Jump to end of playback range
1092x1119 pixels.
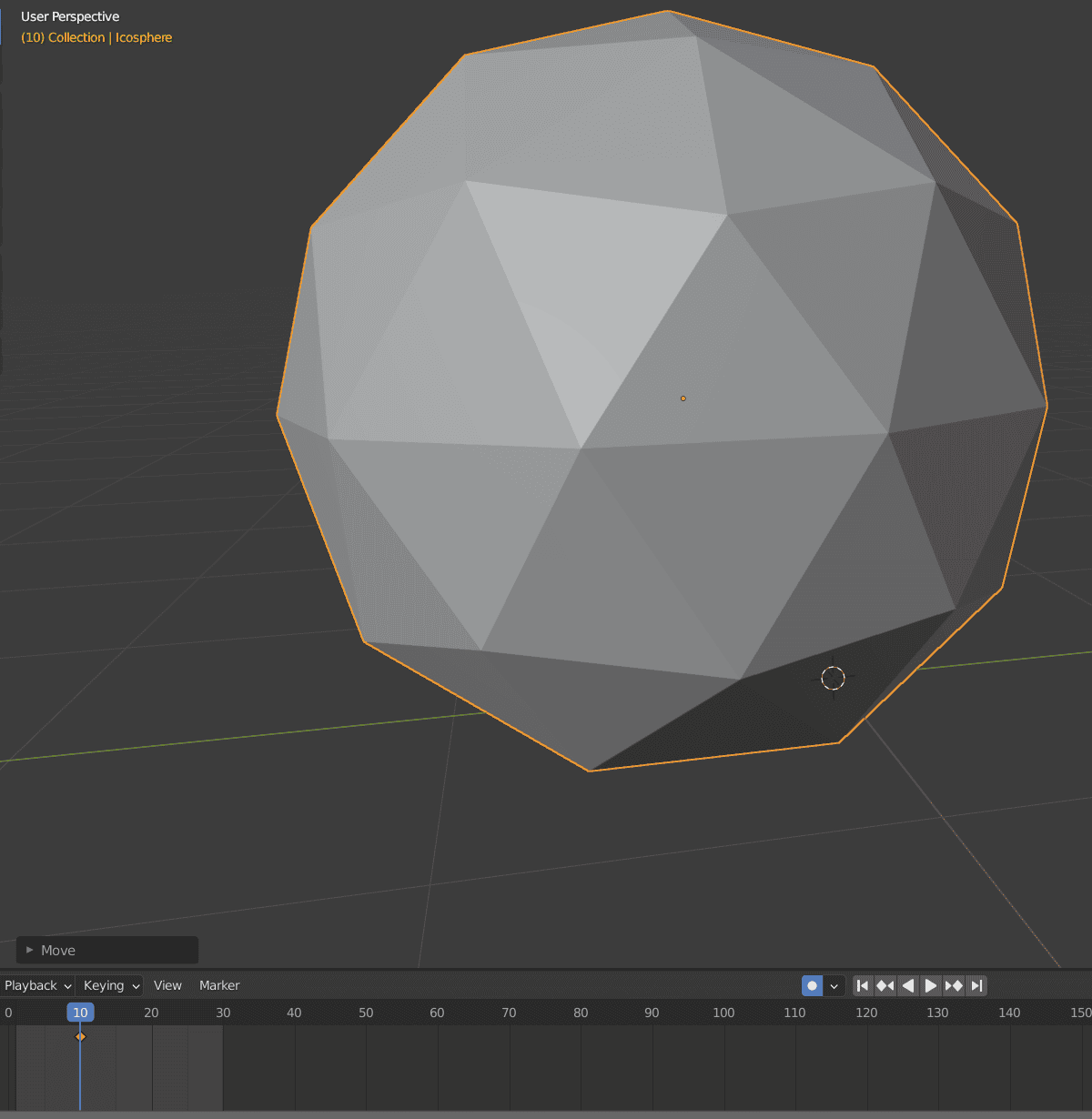976,985
